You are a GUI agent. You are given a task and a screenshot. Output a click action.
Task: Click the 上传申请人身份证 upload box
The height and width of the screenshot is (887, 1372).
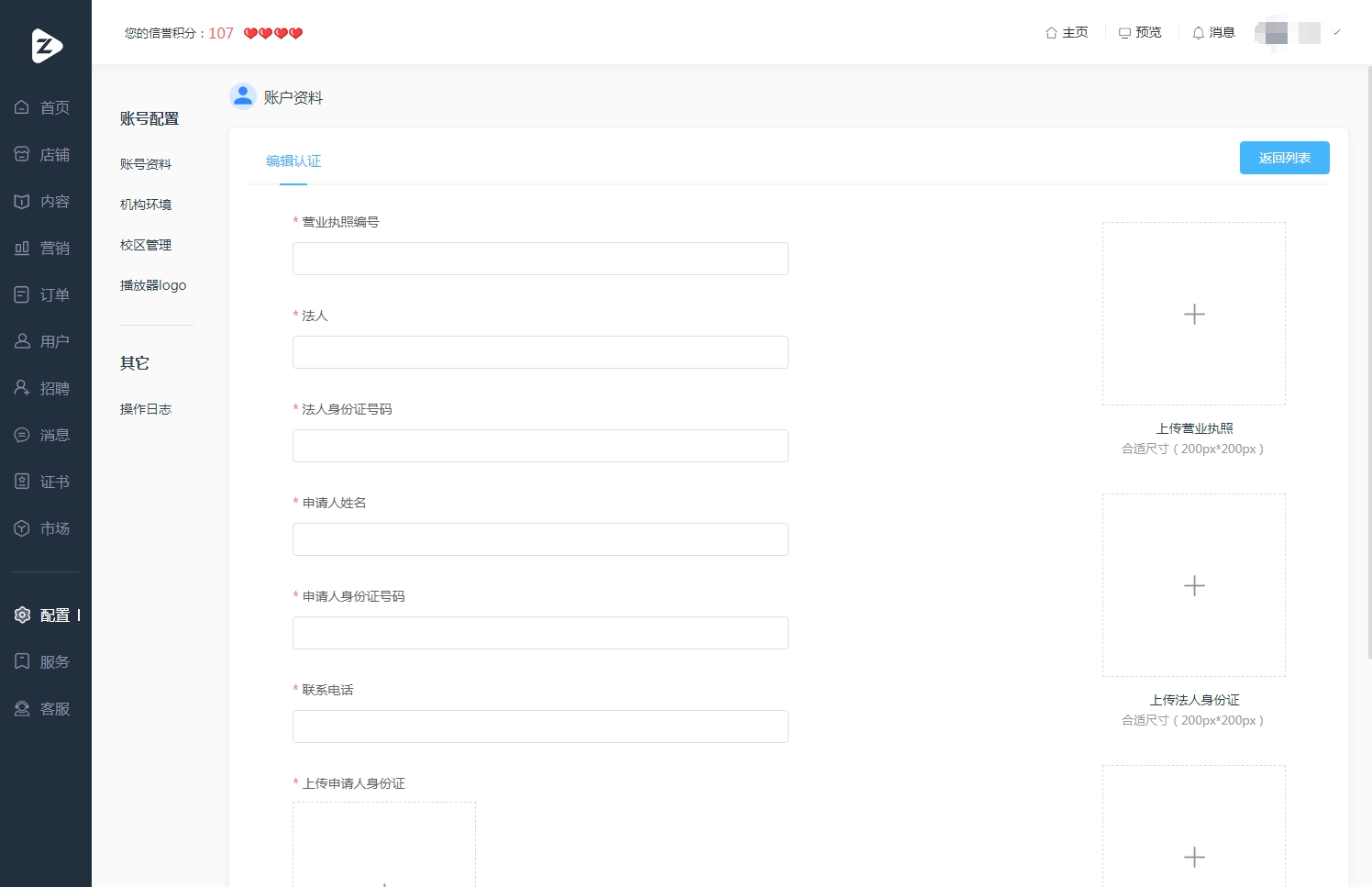tap(384, 845)
